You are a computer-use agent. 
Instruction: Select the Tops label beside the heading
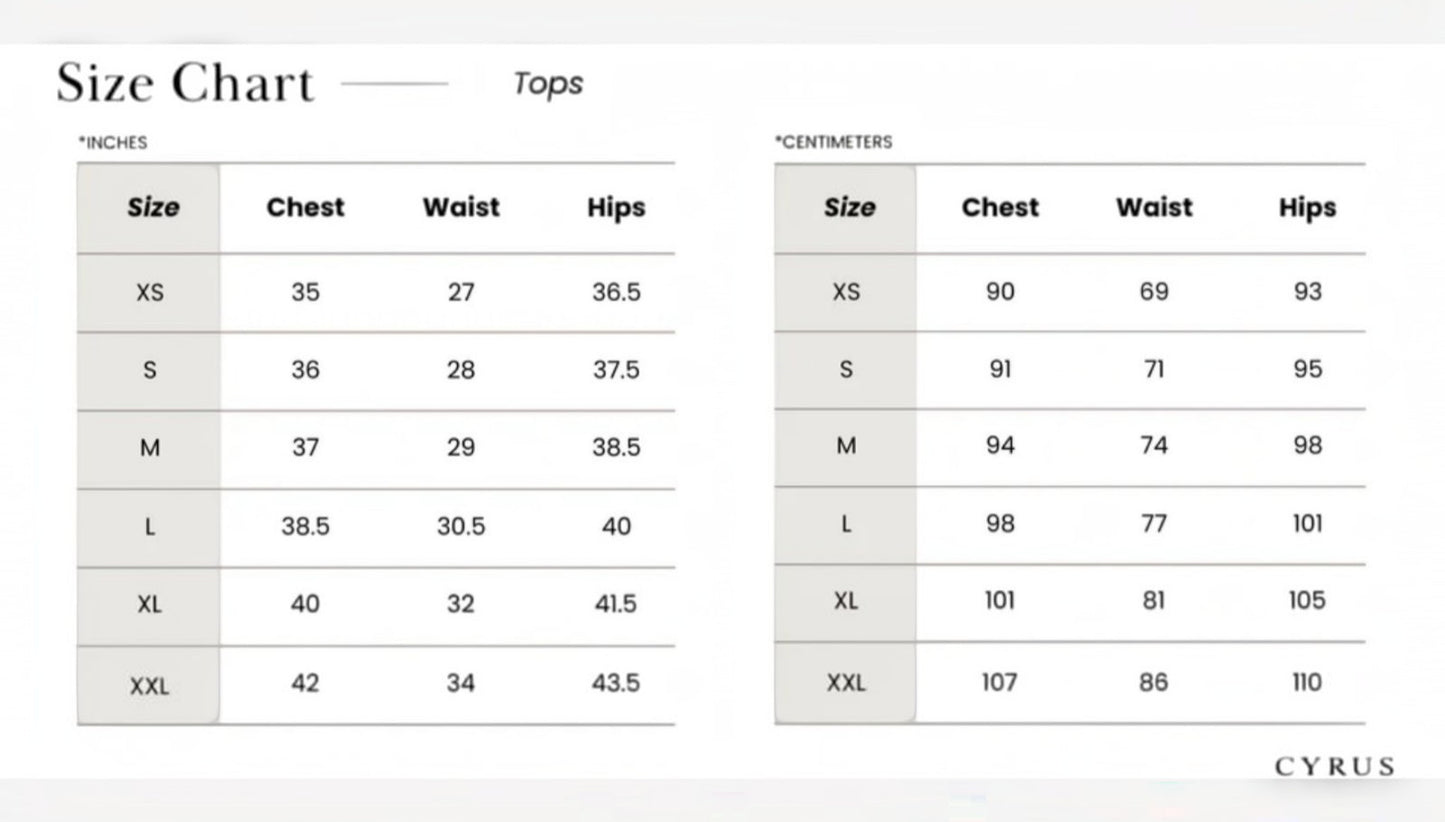point(548,84)
